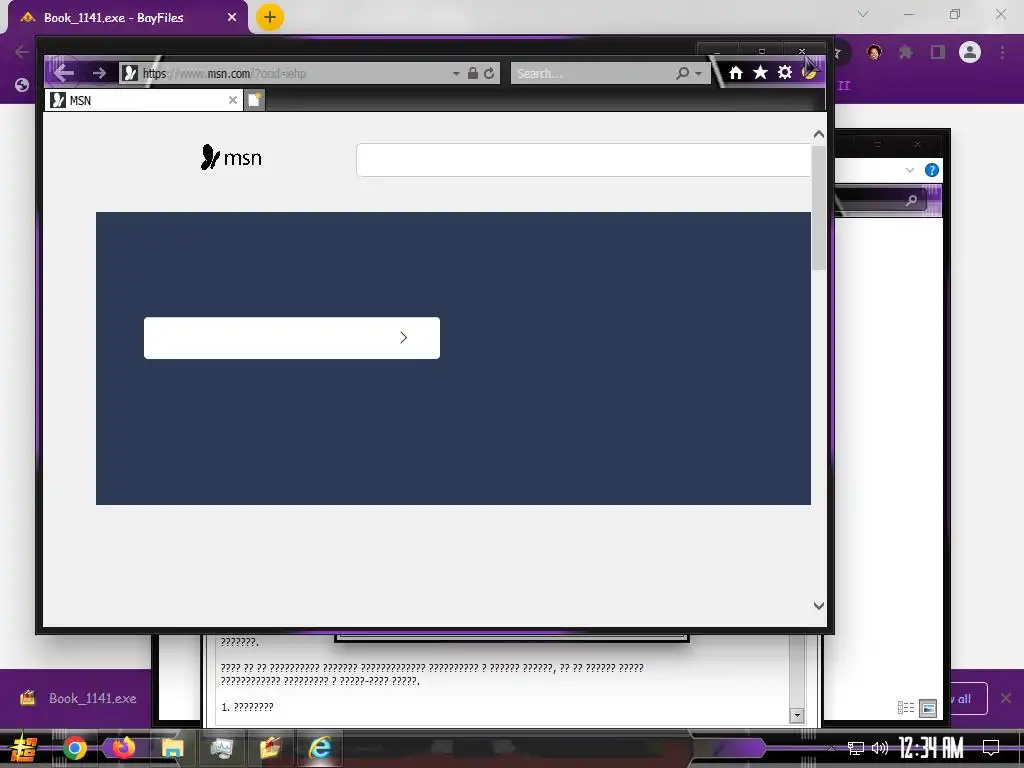This screenshot has width=1024, height=768.
Task: Click the taskbar icon left of Internet Explorer
Action: 270,748
